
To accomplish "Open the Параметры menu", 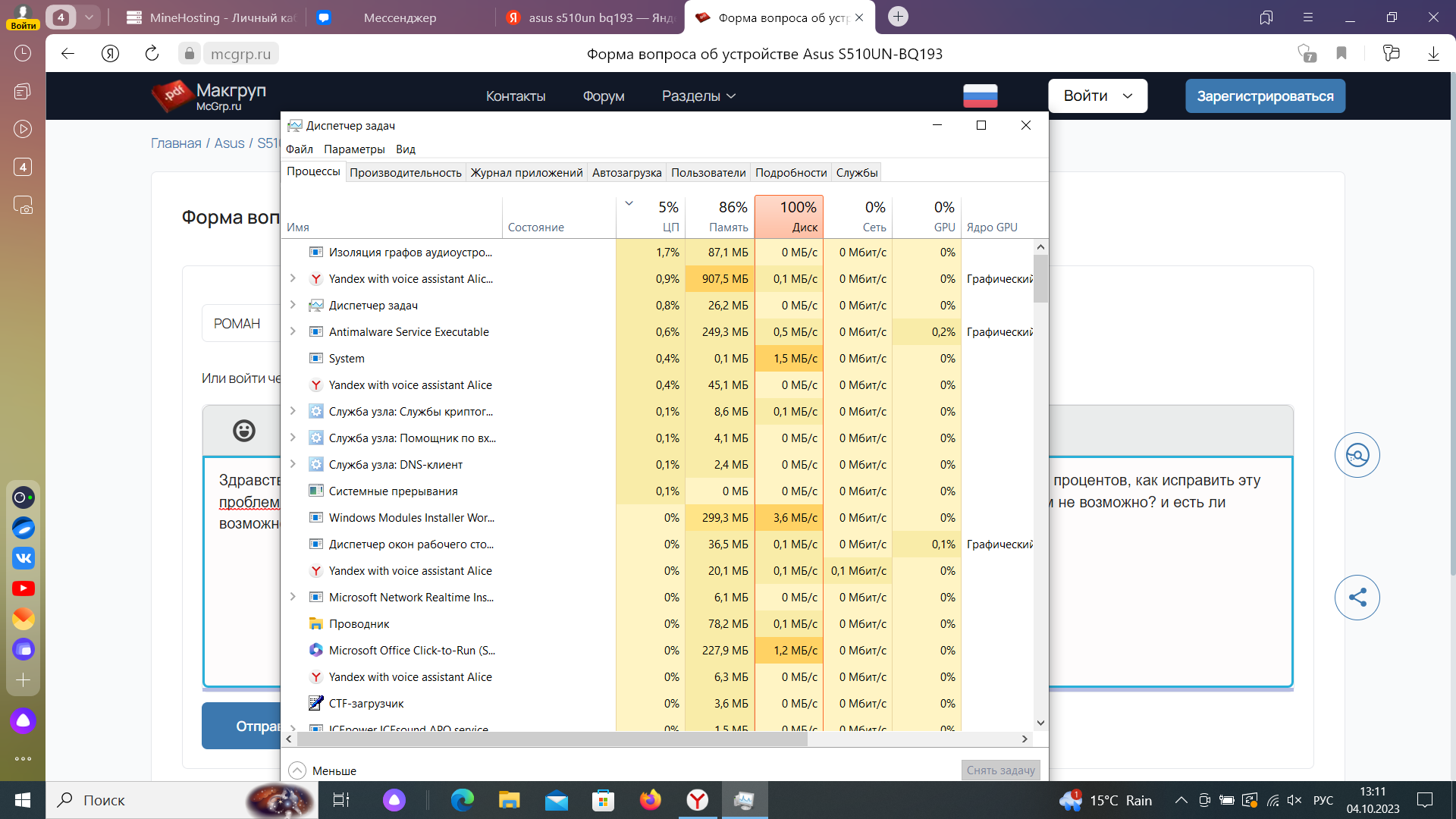I will [354, 149].
